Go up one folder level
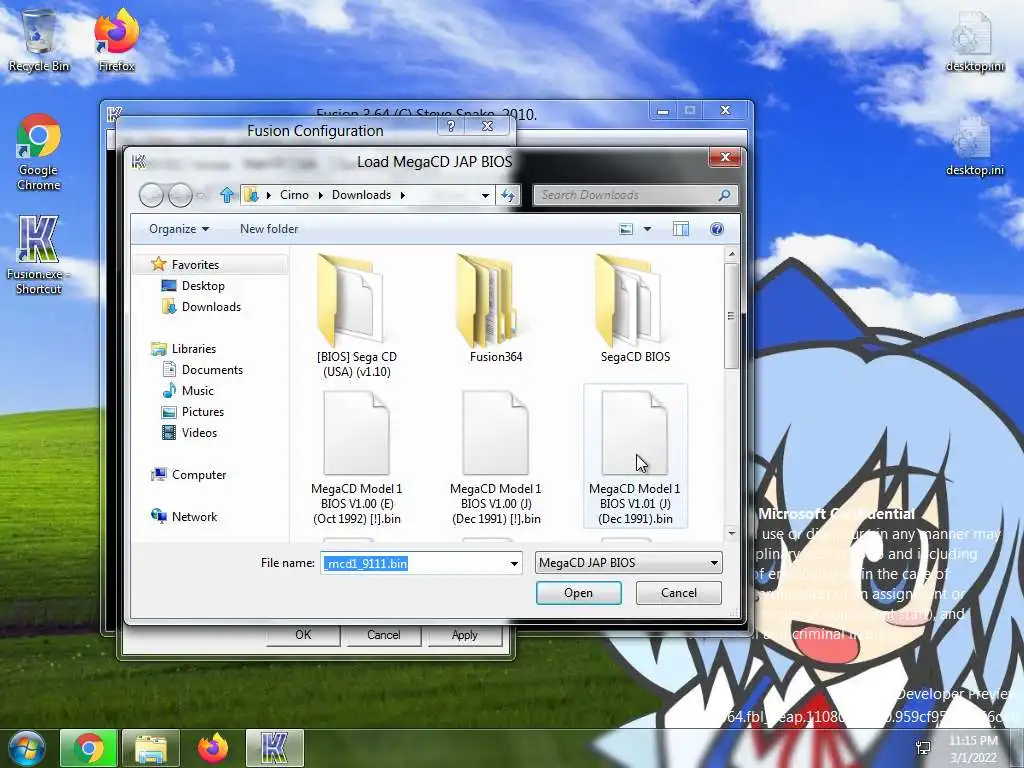Image resolution: width=1024 pixels, height=768 pixels. [227, 195]
